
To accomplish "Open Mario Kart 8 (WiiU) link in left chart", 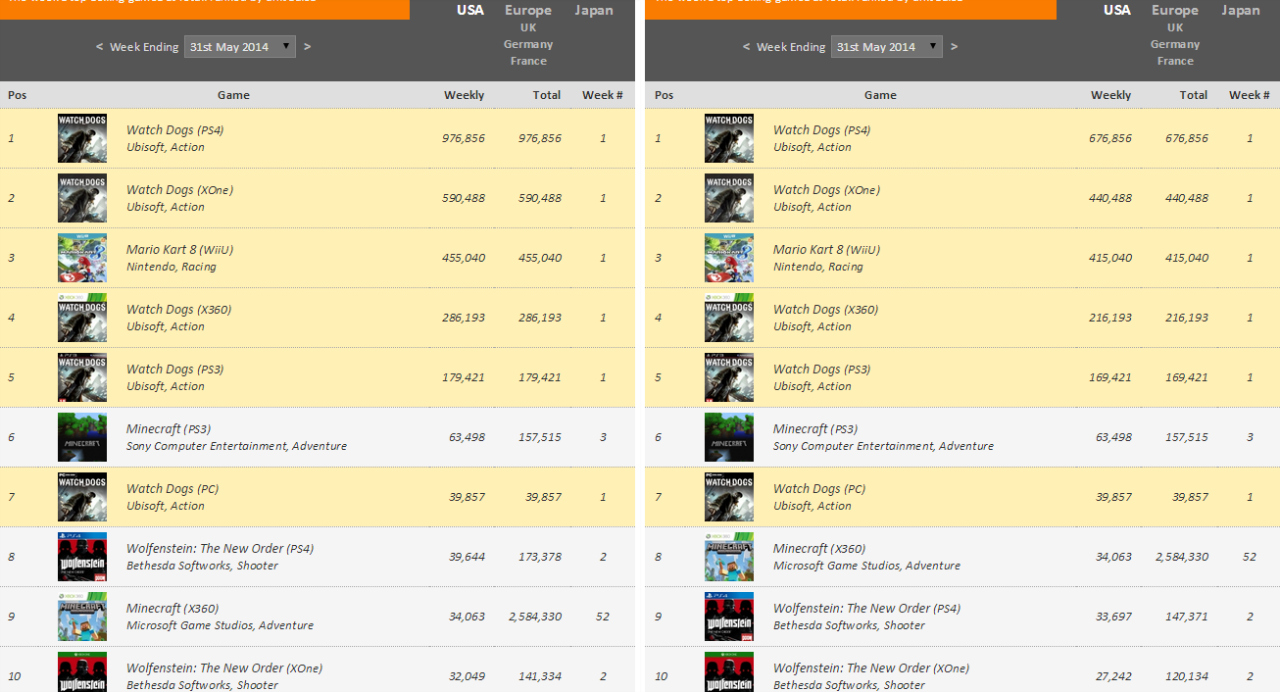I will point(179,250).
